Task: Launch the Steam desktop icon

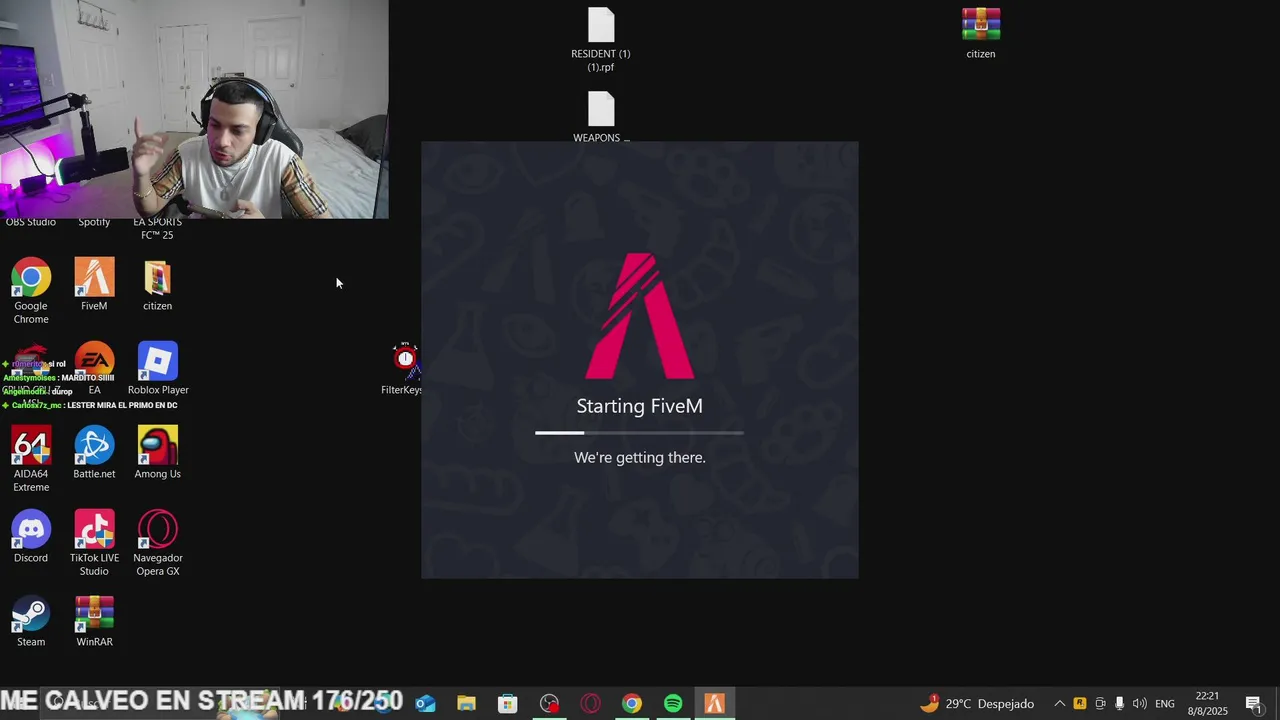Action: 31,621
